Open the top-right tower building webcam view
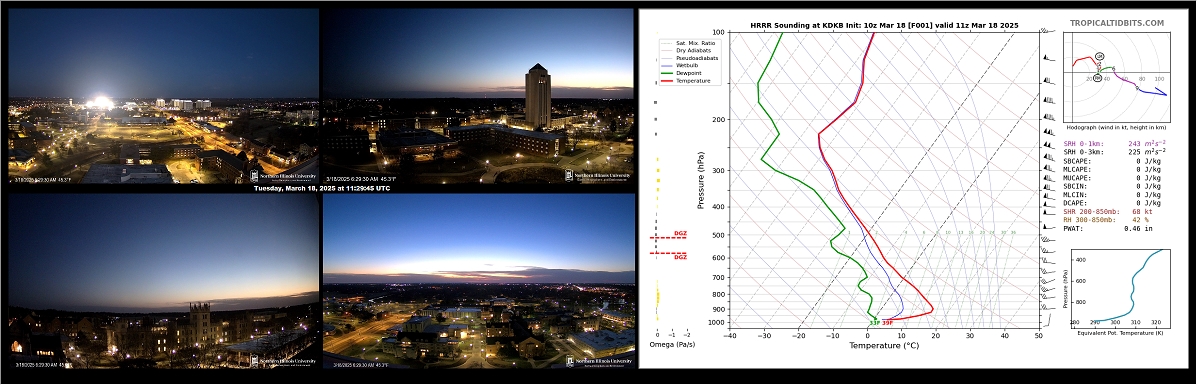The width and height of the screenshot is (1197, 385). click(x=478, y=95)
